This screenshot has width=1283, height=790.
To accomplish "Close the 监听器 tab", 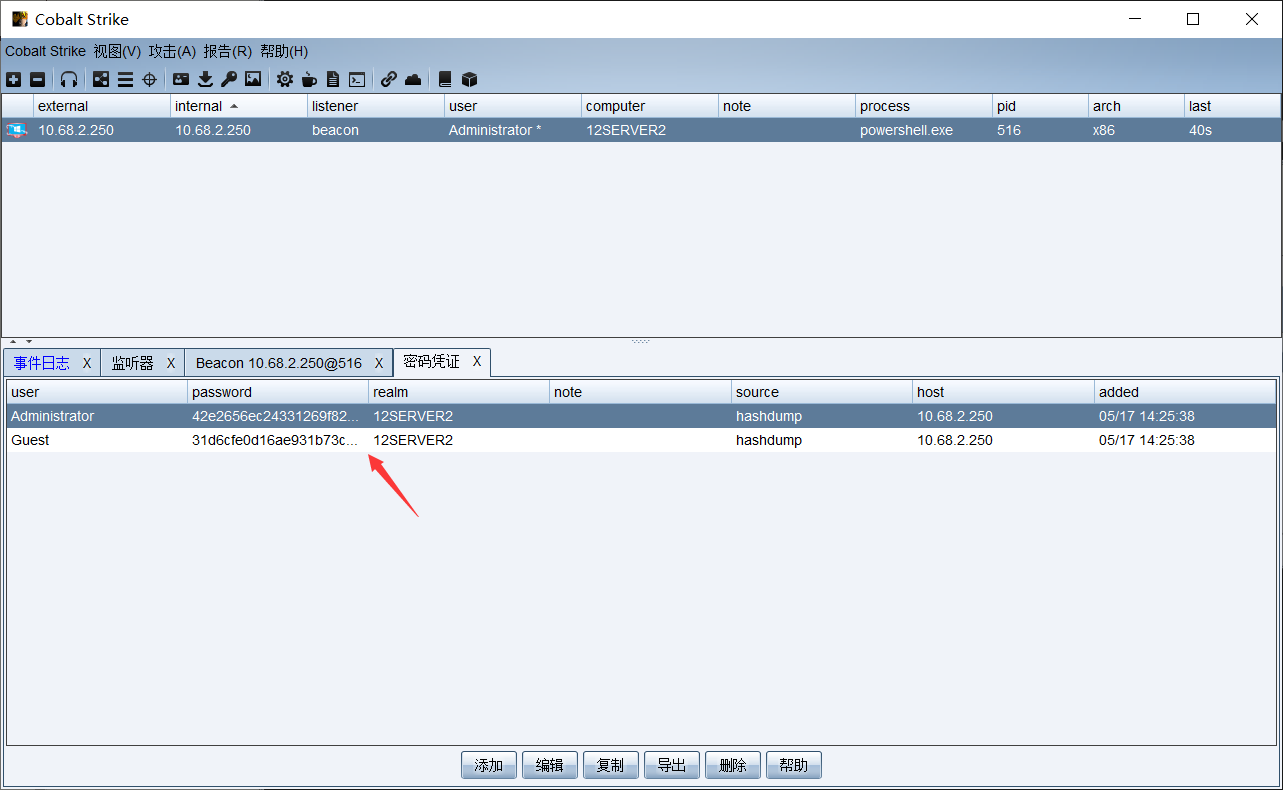I will coord(171,363).
